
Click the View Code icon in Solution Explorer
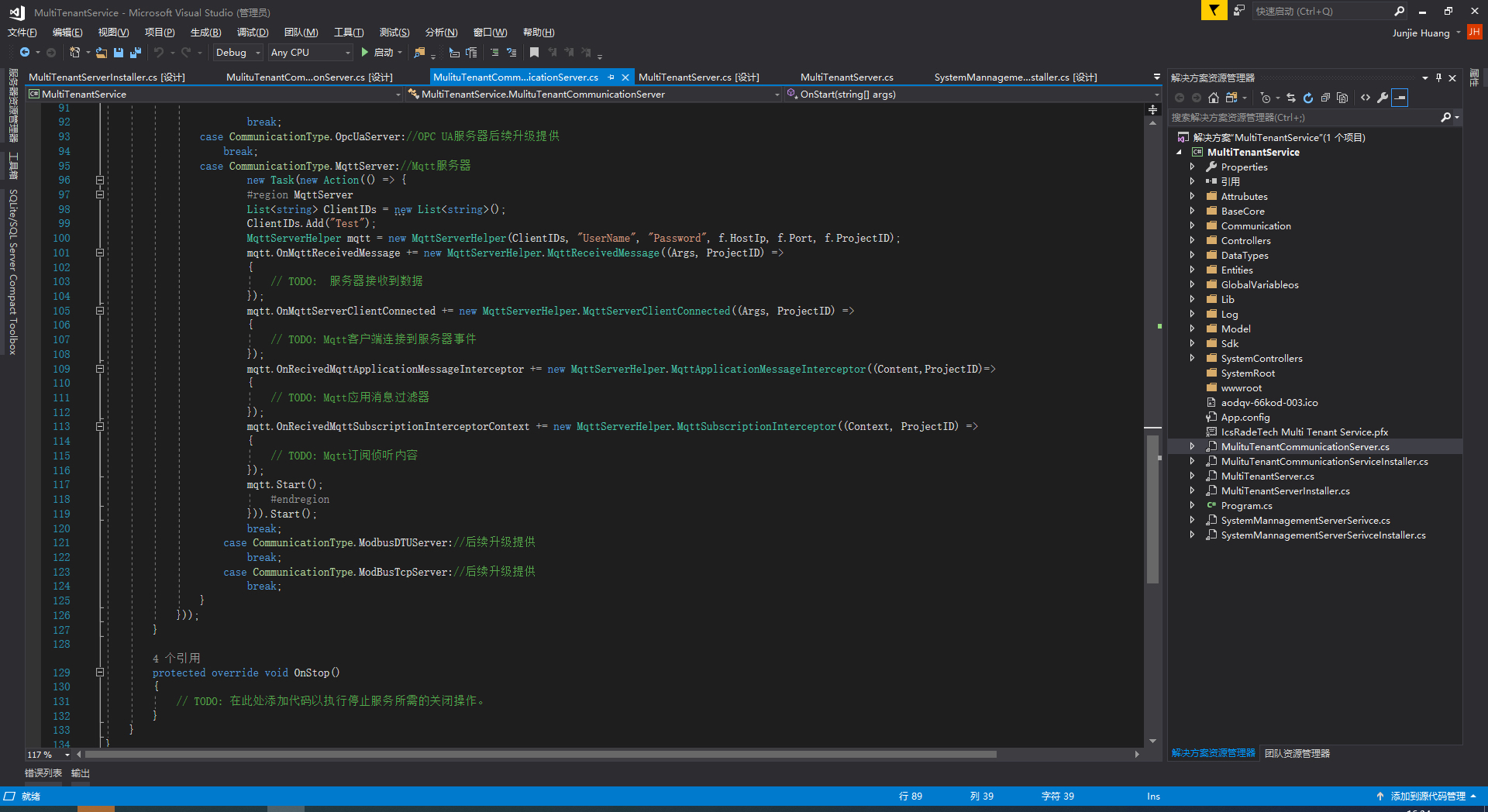coord(1366,98)
